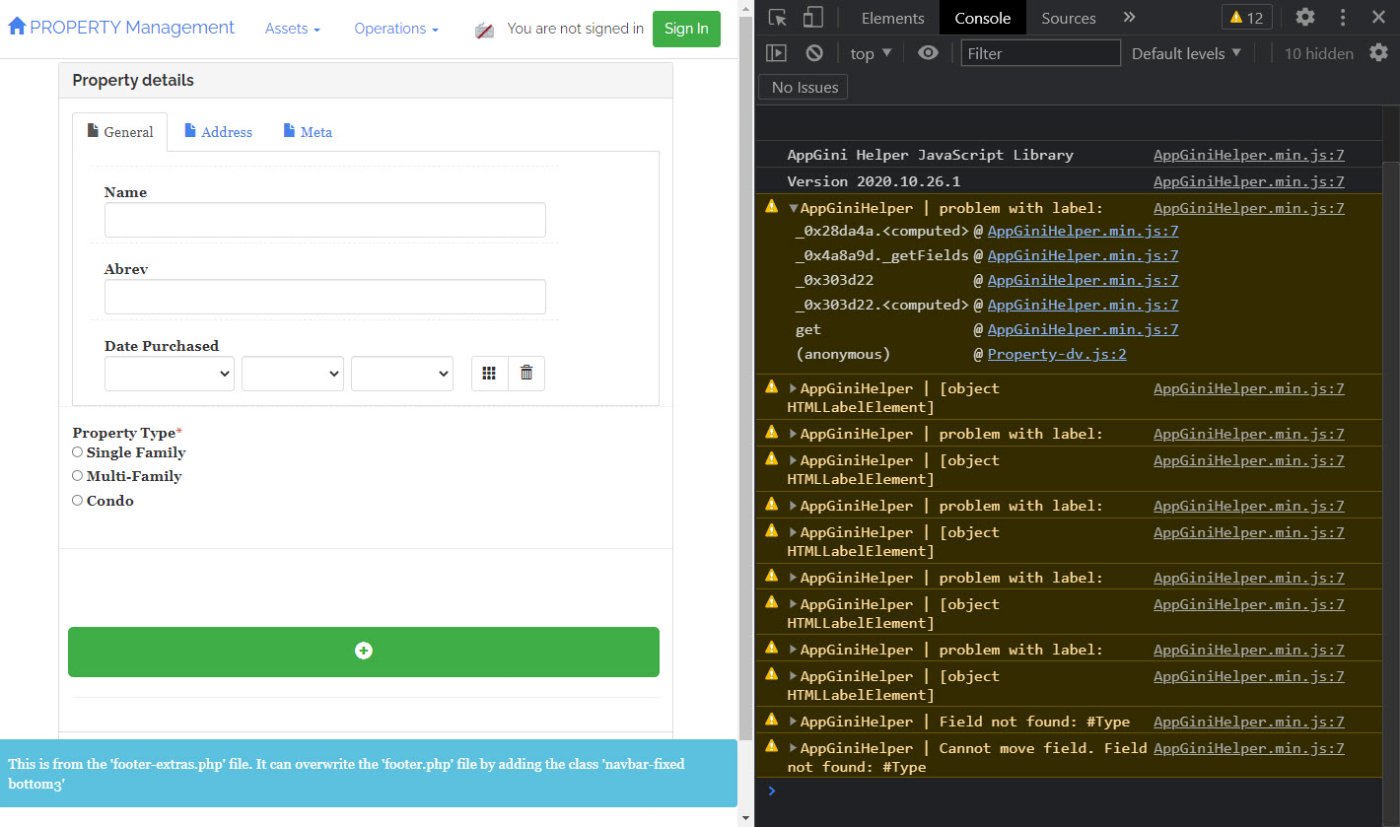Open AppGiniHelper.min.js:7 link beside Version line
The image size is (1400, 827).
coord(1248,181)
